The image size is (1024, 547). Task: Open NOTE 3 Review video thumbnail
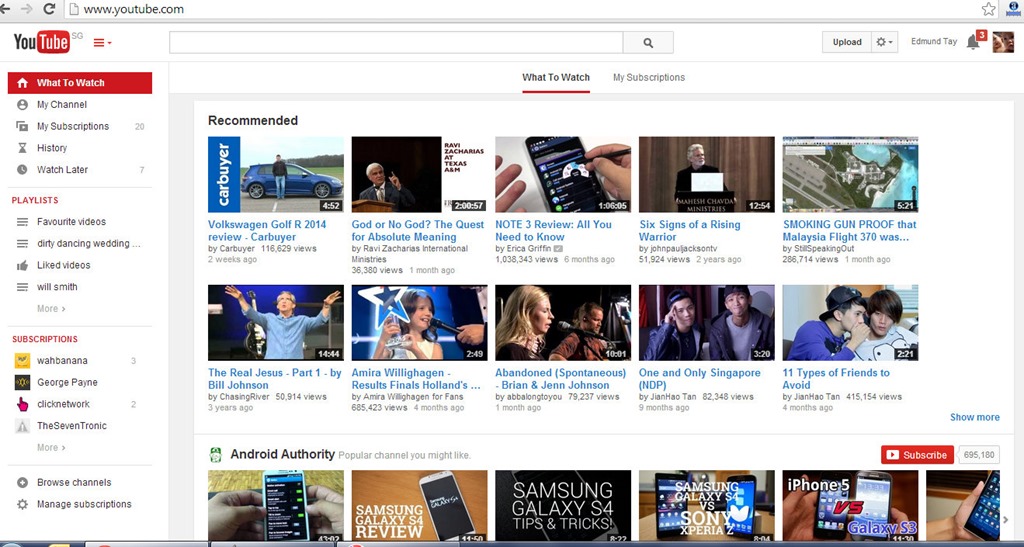[x=563, y=174]
